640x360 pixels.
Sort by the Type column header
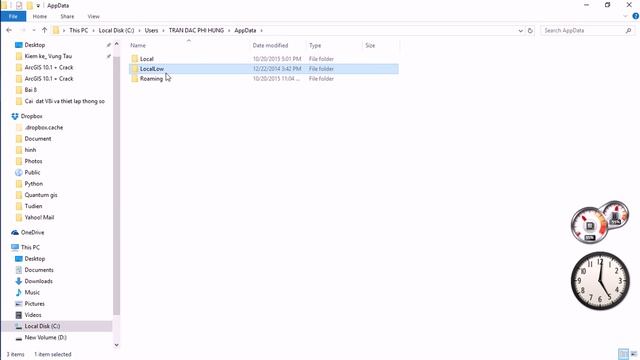tap(315, 45)
